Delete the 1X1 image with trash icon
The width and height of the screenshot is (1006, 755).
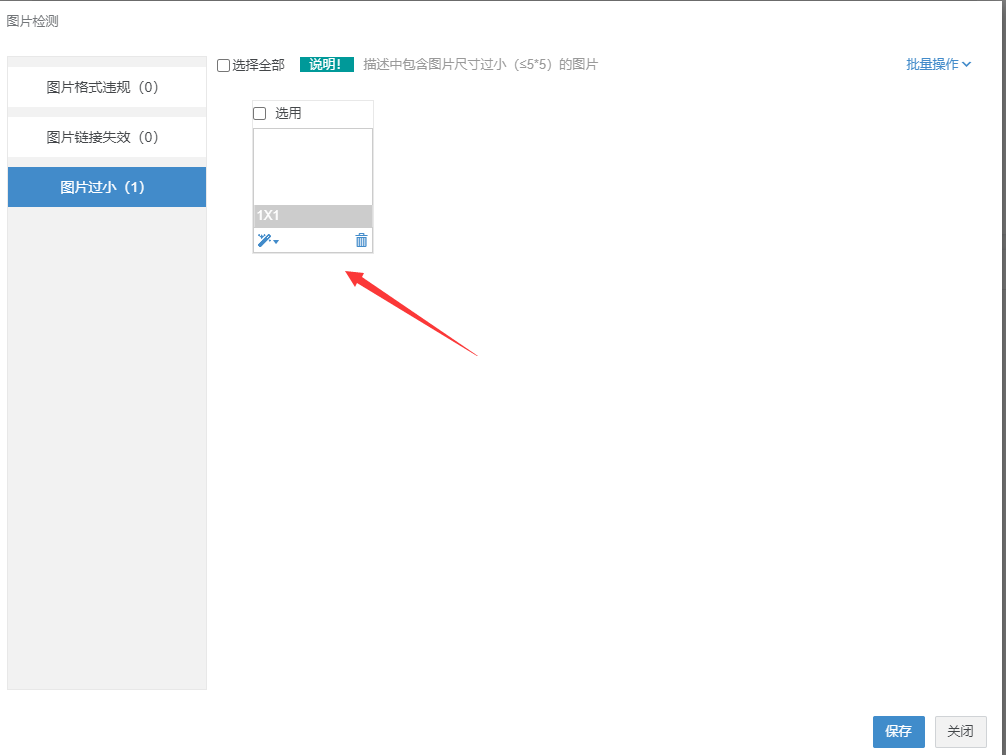point(361,240)
